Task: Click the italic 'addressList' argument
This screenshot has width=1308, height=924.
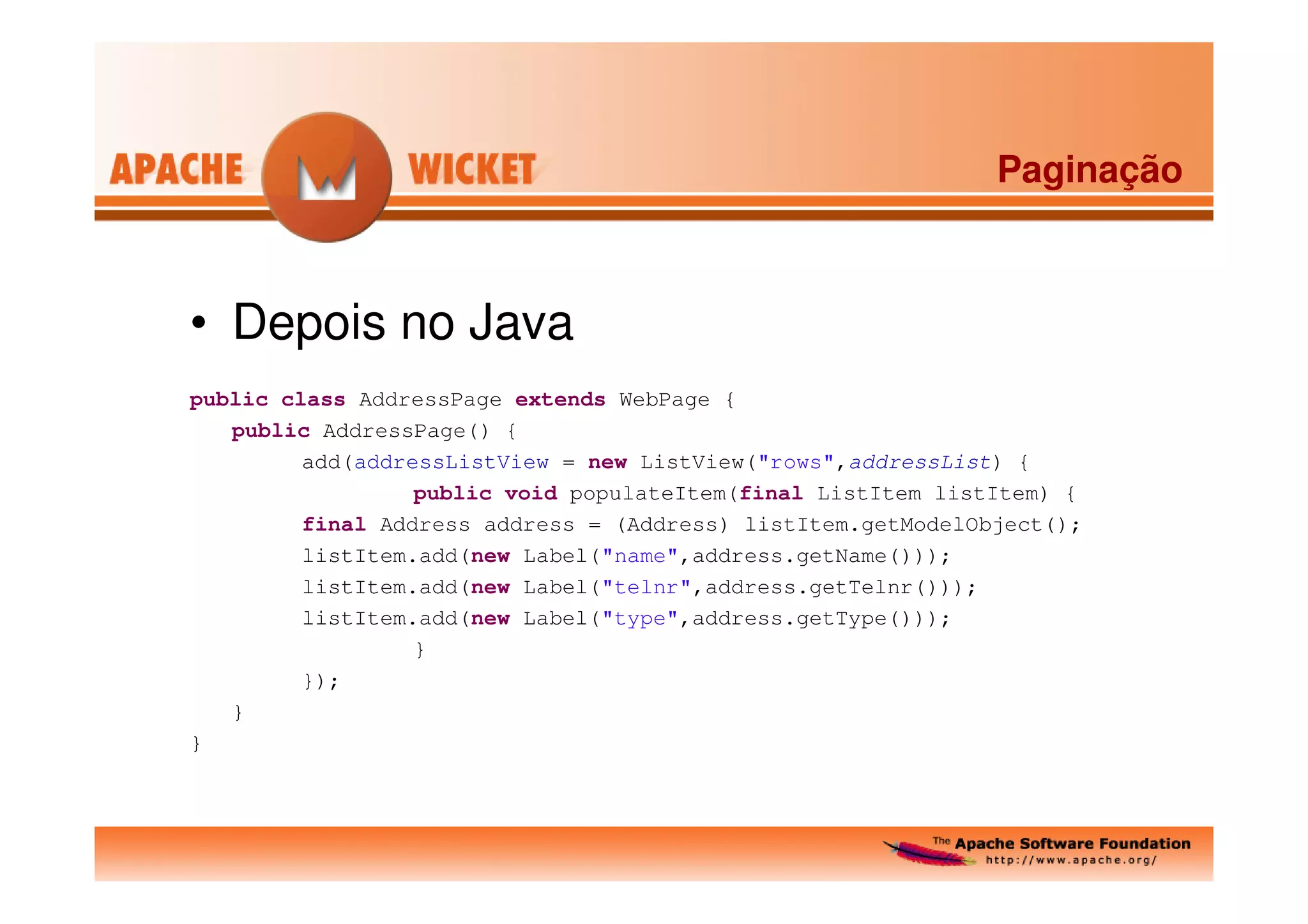Action: click(920, 462)
